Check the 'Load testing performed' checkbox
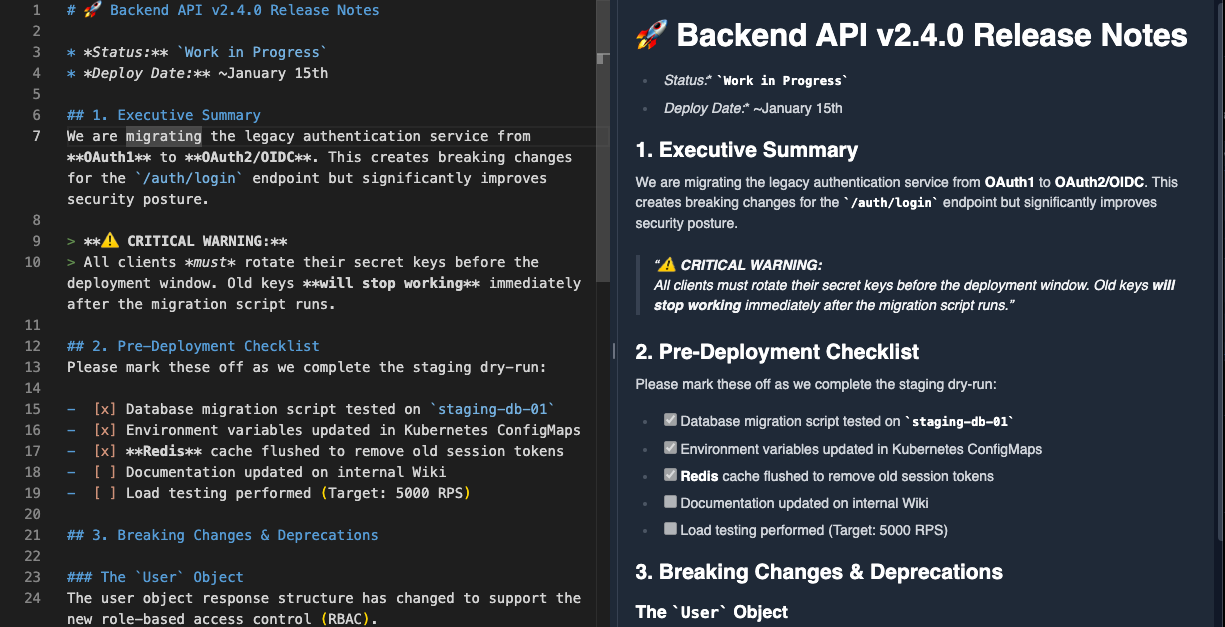The height and width of the screenshot is (627, 1225). (x=670, y=528)
